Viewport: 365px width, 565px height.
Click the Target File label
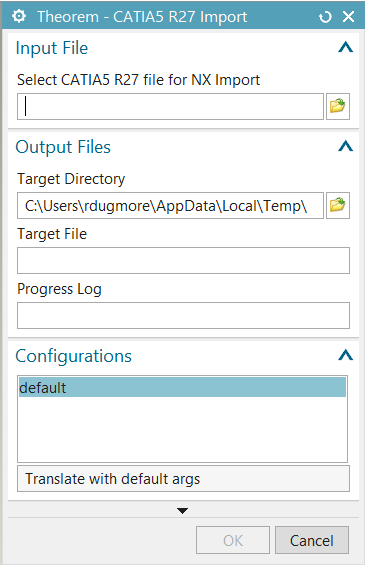[x=52, y=234]
